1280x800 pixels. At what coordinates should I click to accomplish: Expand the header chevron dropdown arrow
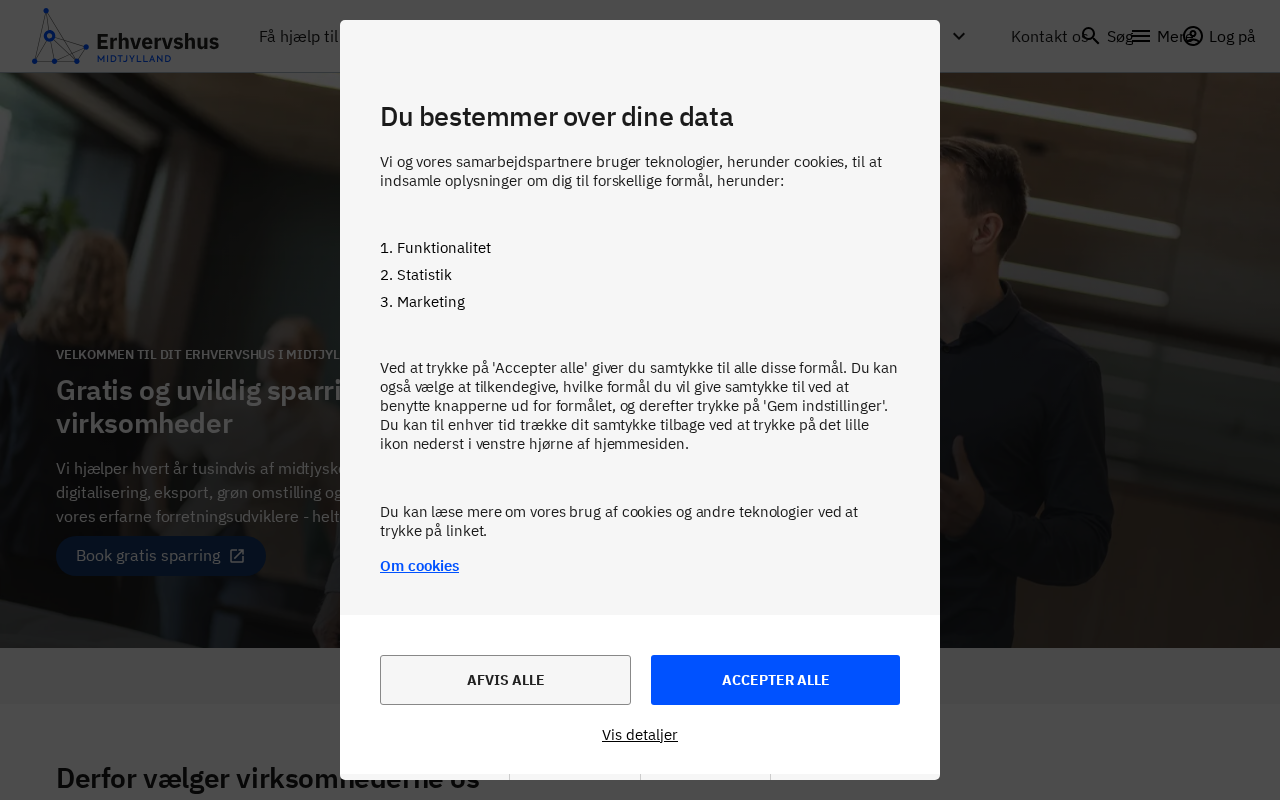(x=958, y=37)
